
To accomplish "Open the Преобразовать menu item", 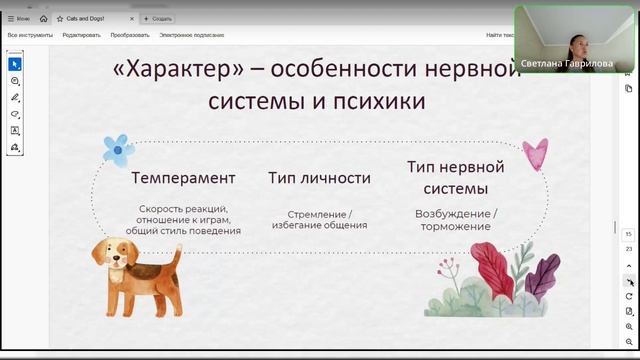I will (130, 35).
